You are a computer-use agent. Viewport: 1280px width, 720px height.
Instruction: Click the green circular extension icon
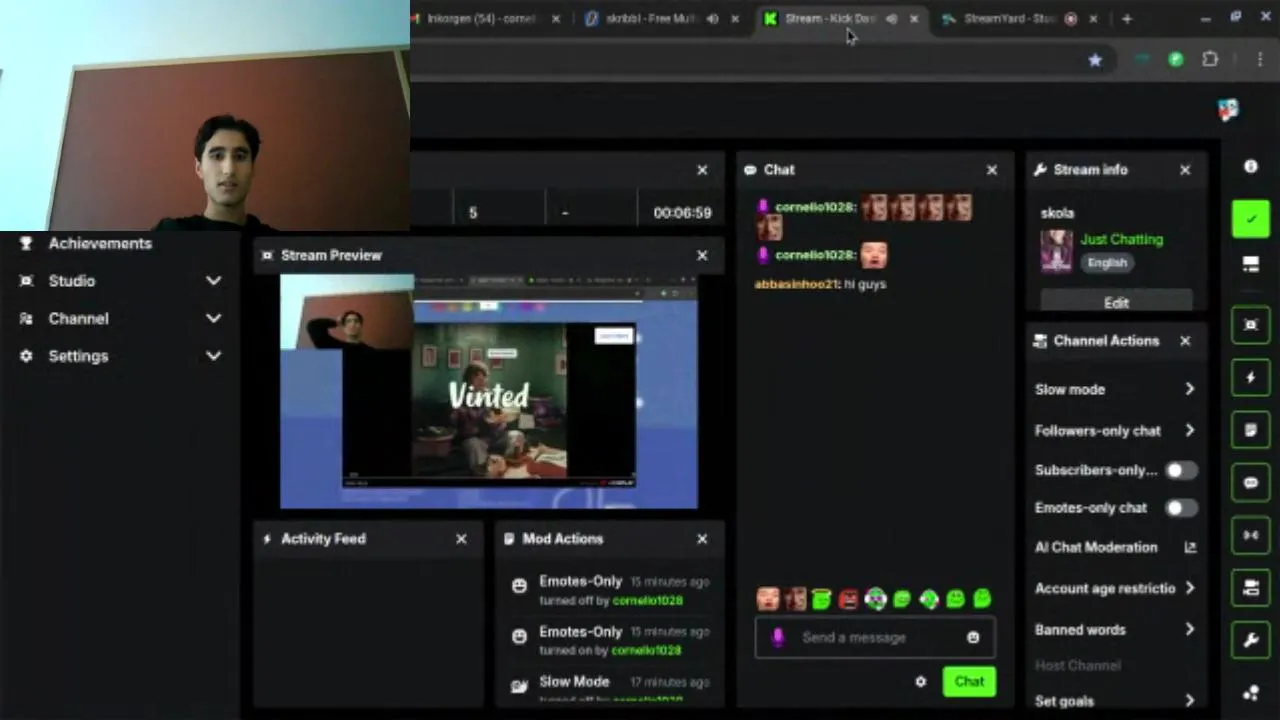pyautogui.click(x=1176, y=60)
